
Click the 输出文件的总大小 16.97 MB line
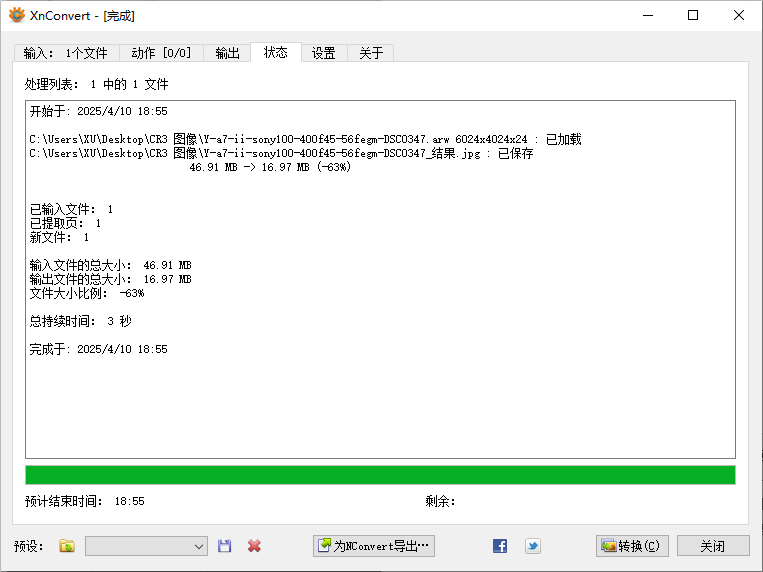click(x=110, y=279)
